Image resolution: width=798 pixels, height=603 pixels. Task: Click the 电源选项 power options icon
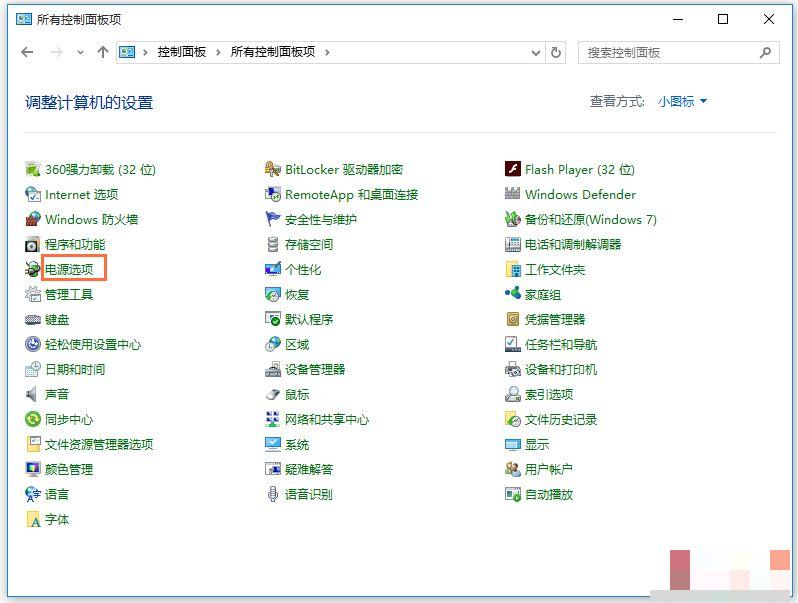point(33,269)
